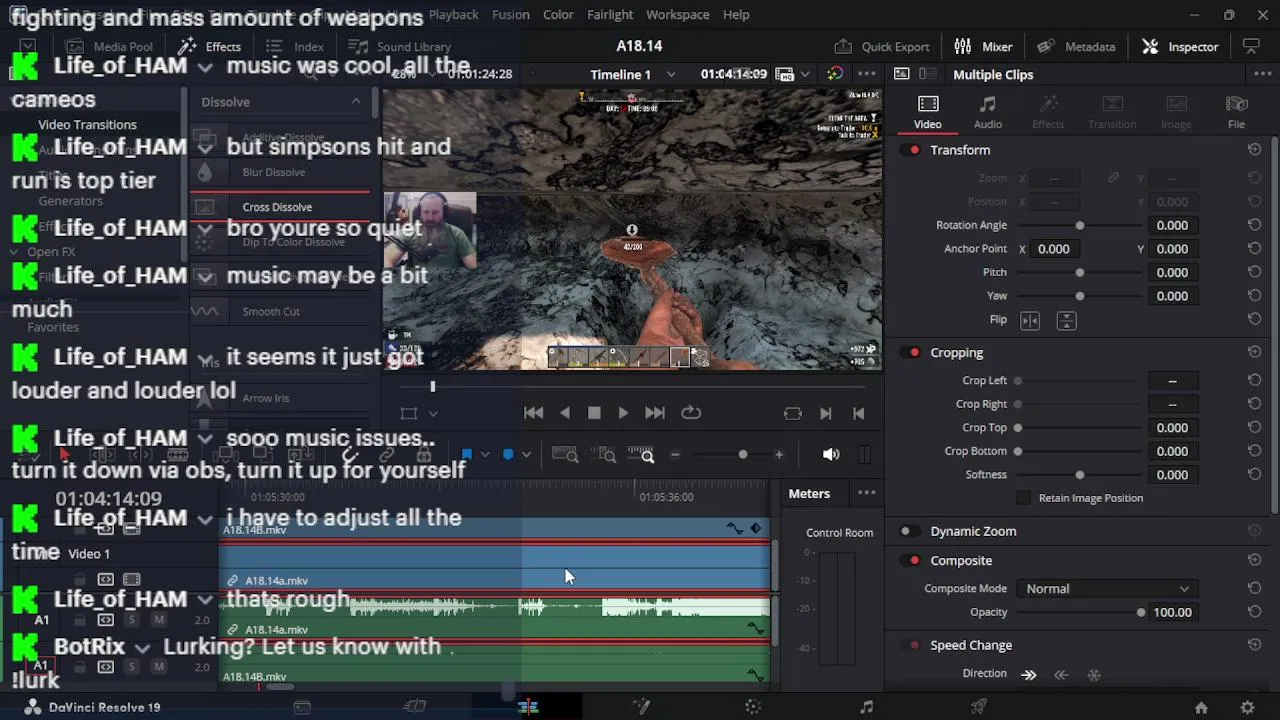The image size is (1280, 720).
Task: Open viewer transform overlay dropdown arrow
Action: pos(433,413)
